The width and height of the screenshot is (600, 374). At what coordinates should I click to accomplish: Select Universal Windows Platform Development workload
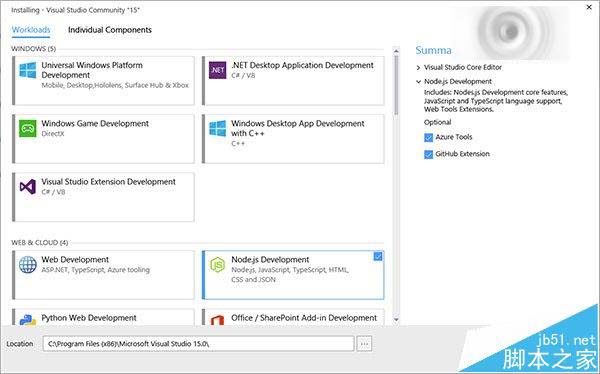pyautogui.click(x=103, y=81)
